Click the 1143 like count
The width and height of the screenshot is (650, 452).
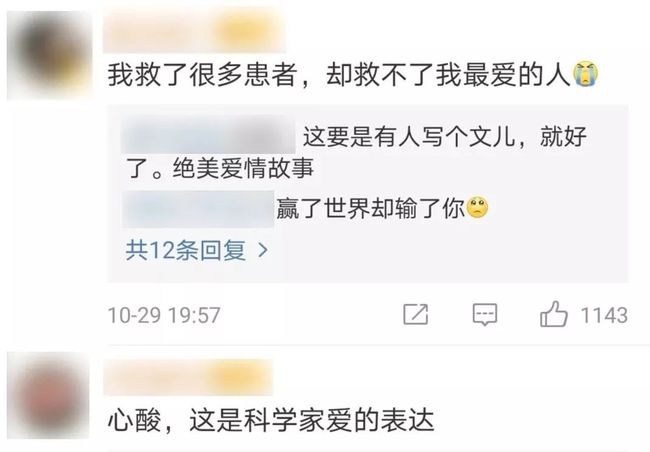pyautogui.click(x=604, y=315)
